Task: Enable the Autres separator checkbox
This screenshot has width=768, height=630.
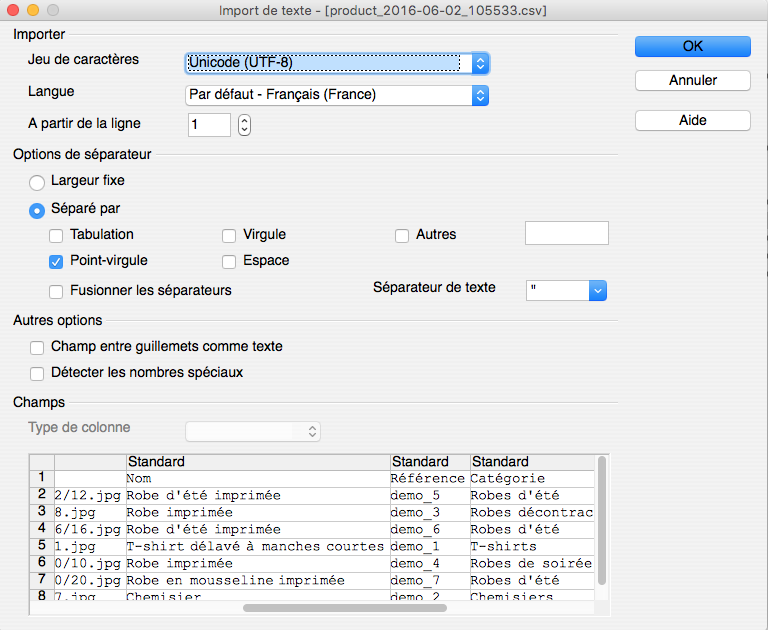Action: click(x=402, y=236)
